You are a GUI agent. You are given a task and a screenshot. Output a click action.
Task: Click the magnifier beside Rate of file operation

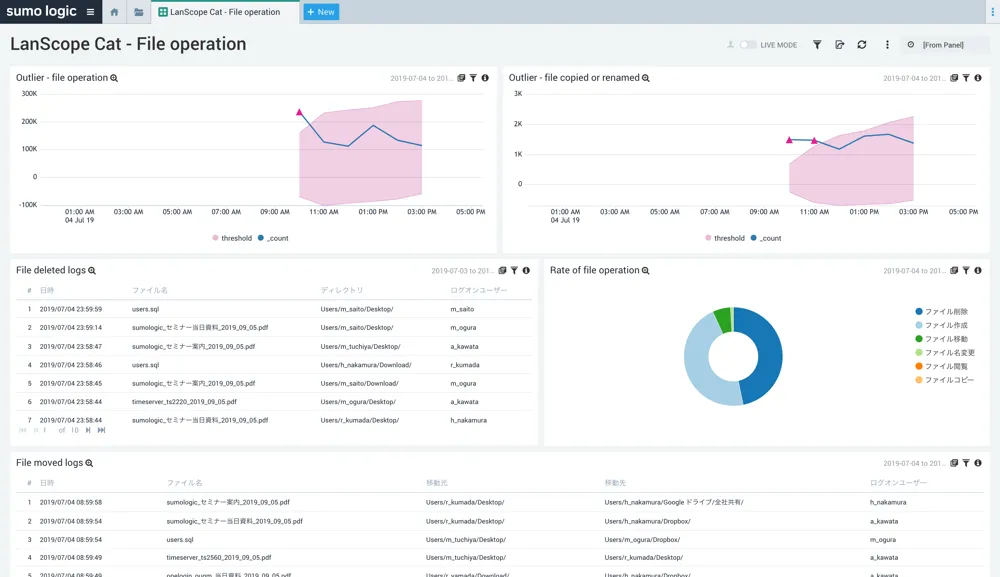[x=645, y=270]
